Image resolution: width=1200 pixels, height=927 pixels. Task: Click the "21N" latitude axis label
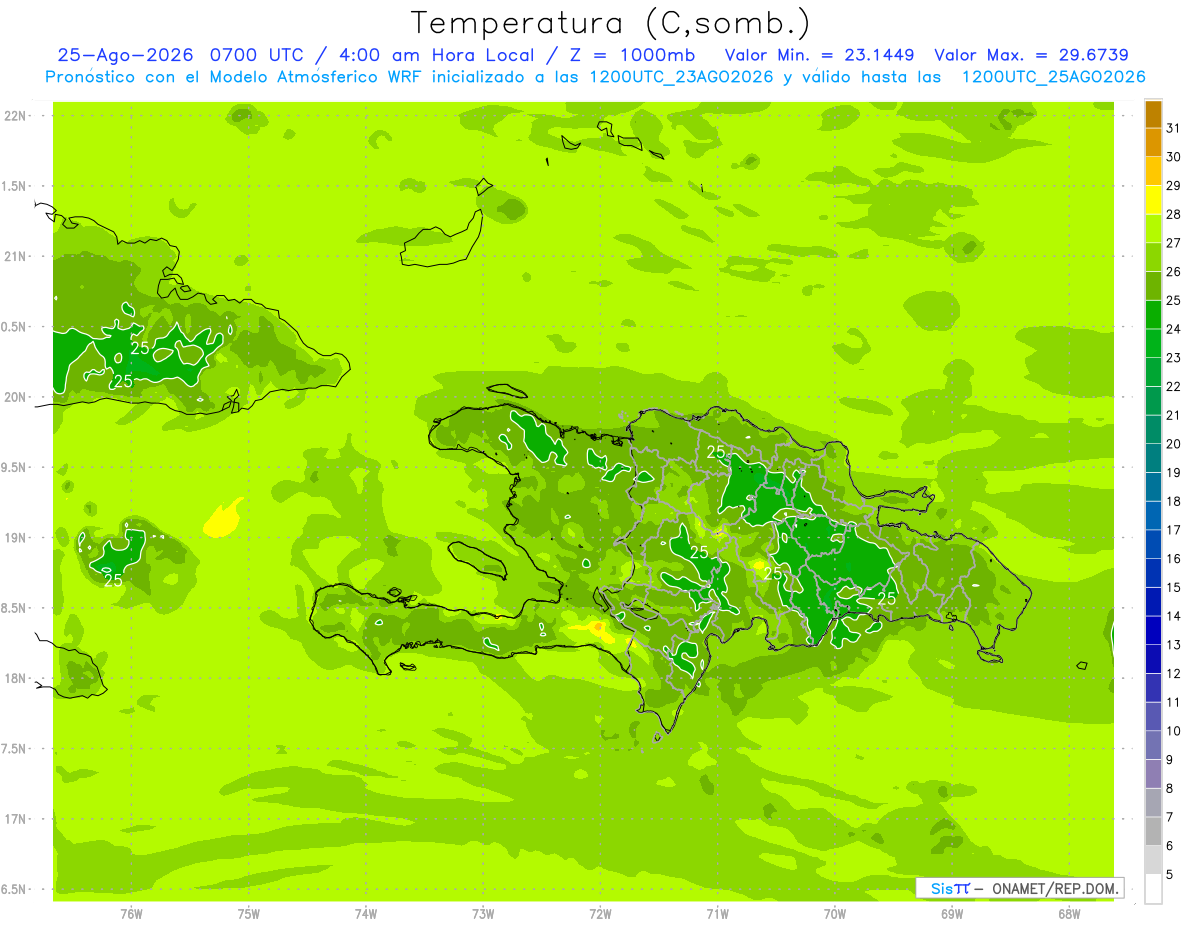[x=16, y=257]
